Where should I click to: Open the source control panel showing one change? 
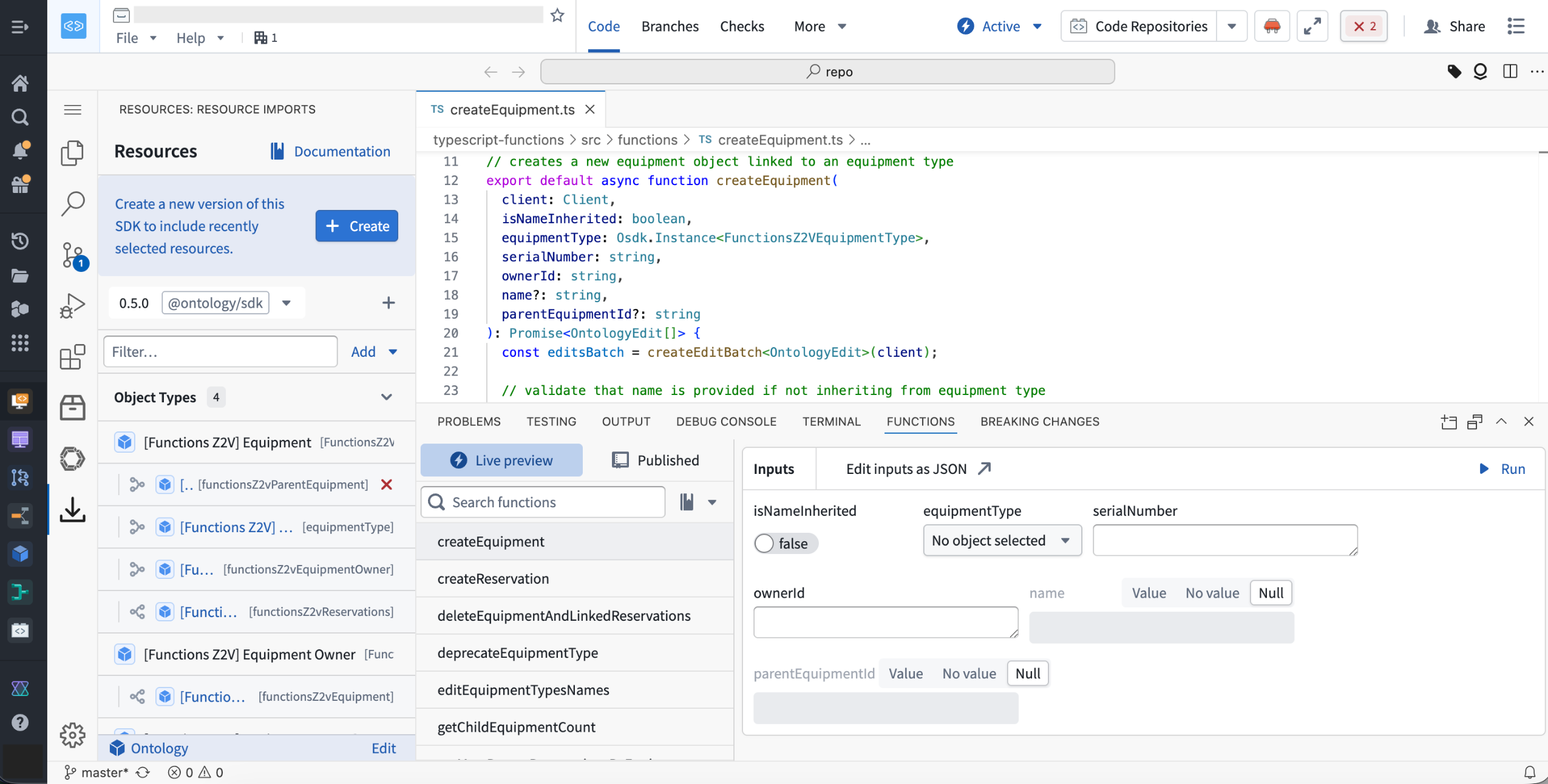[72, 255]
